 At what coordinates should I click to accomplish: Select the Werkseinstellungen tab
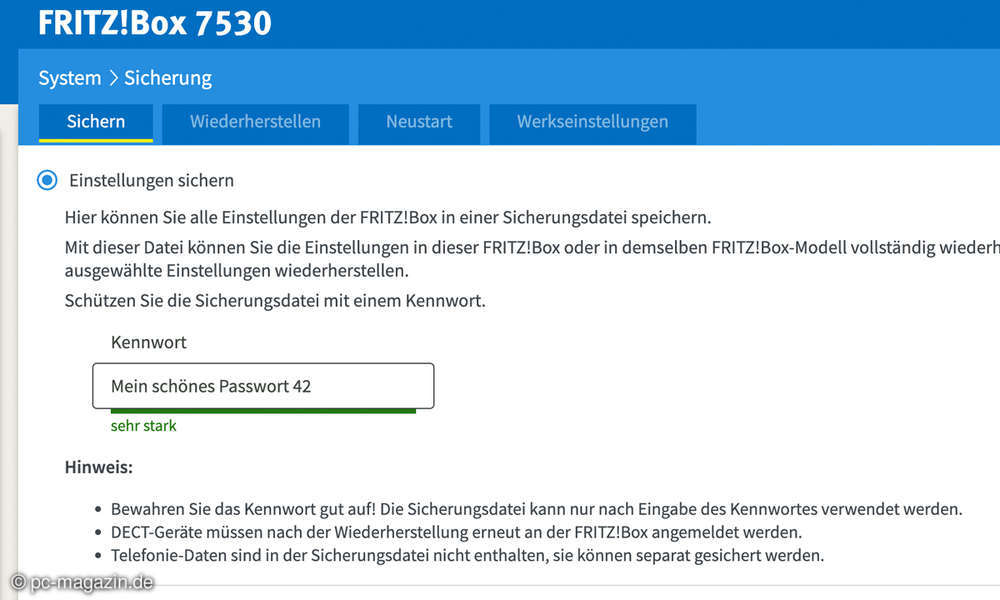pos(592,122)
